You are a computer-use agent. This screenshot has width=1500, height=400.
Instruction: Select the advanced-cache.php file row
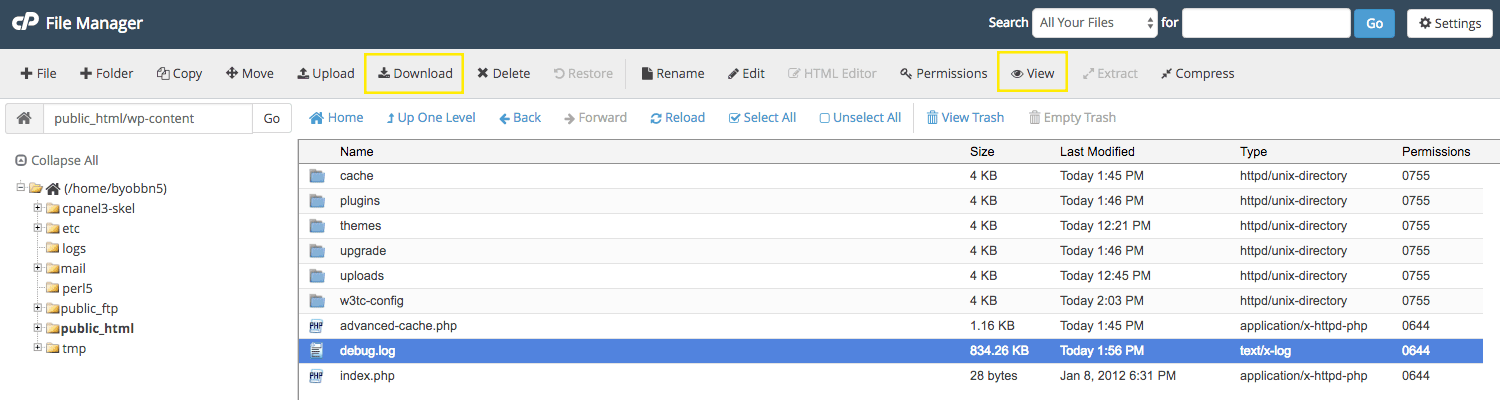pos(398,326)
